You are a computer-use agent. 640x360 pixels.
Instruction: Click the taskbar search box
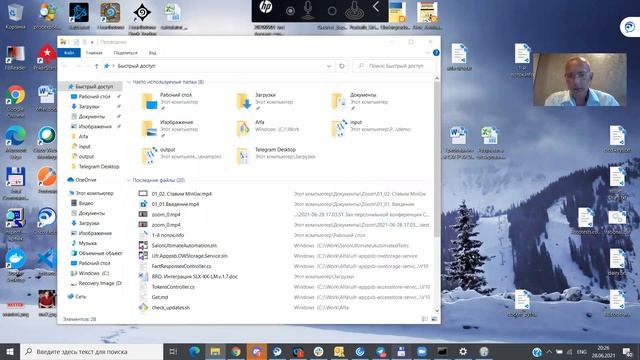pyautogui.click(x=91, y=351)
